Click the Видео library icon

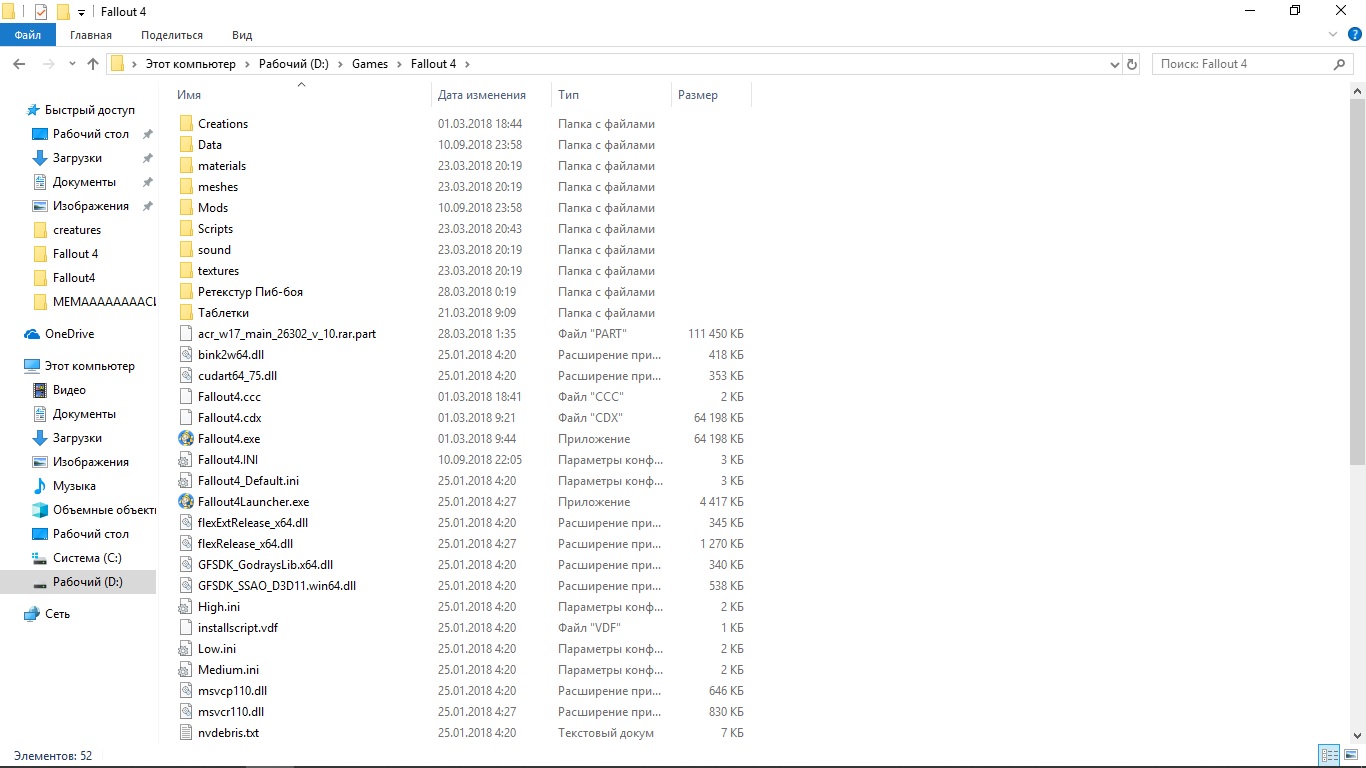point(40,390)
